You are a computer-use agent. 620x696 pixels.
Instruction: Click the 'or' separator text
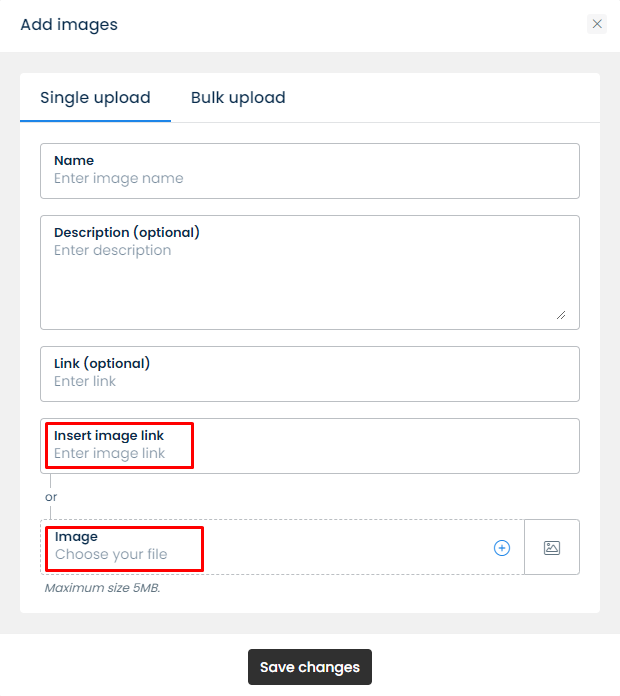[x=51, y=496]
